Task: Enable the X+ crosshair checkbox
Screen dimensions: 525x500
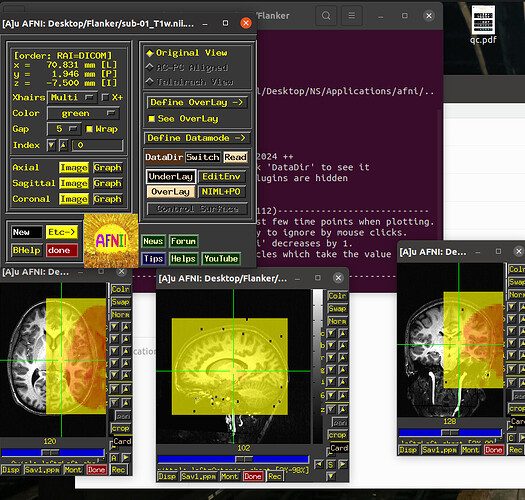Action: [x=105, y=97]
